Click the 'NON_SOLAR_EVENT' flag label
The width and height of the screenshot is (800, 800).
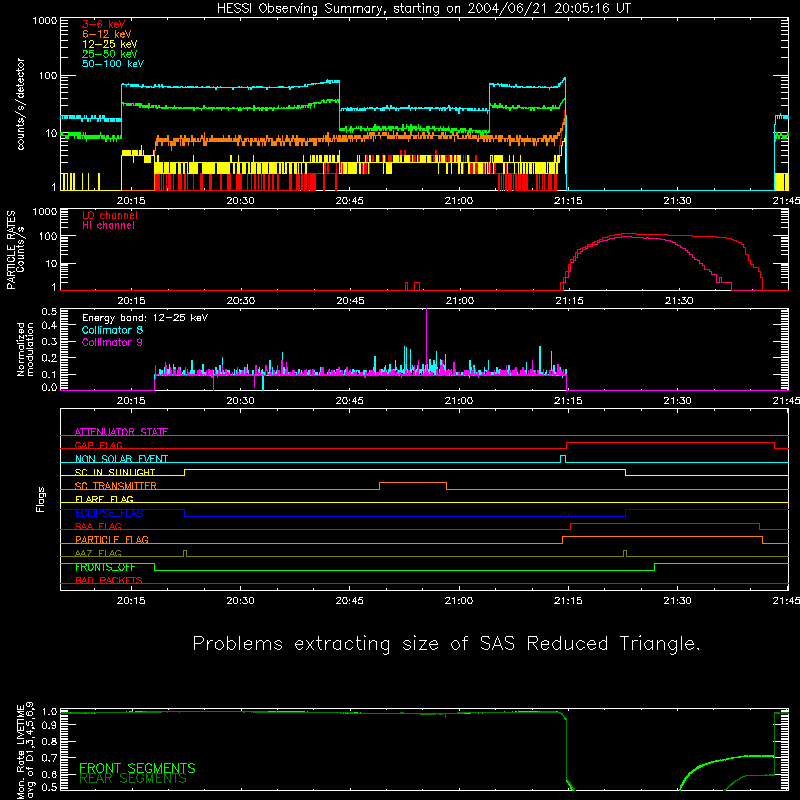(x=121, y=459)
